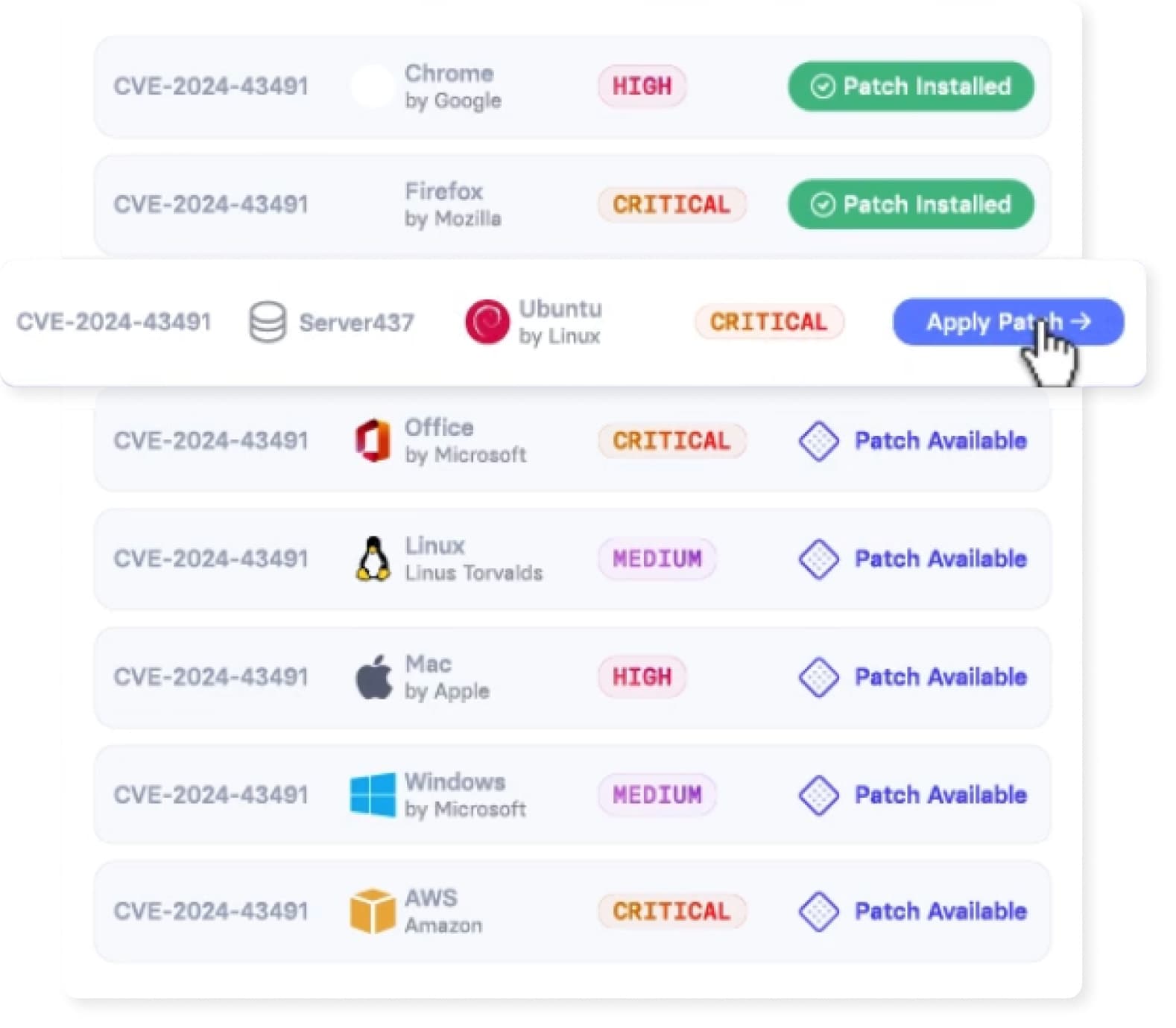Click the diamond icon beside Office's Patch Available
The width and height of the screenshot is (1176, 1028).
(x=818, y=440)
